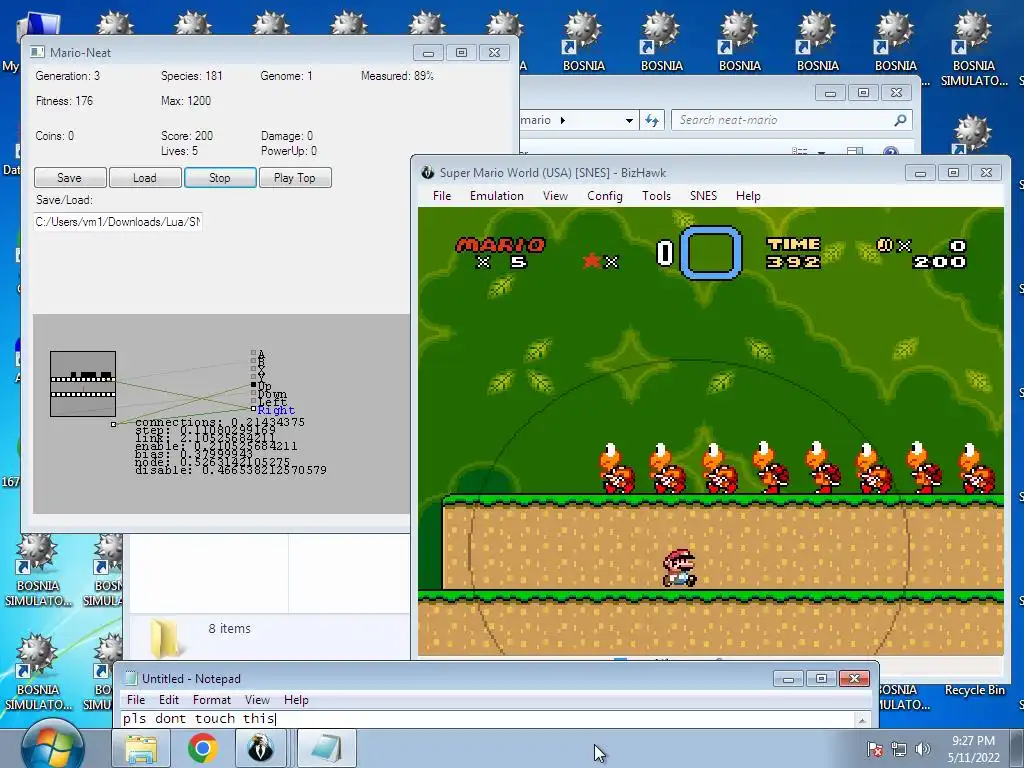Open BizHawk's View menu
Image resolution: width=1024 pixels, height=768 pixels.
(555, 196)
